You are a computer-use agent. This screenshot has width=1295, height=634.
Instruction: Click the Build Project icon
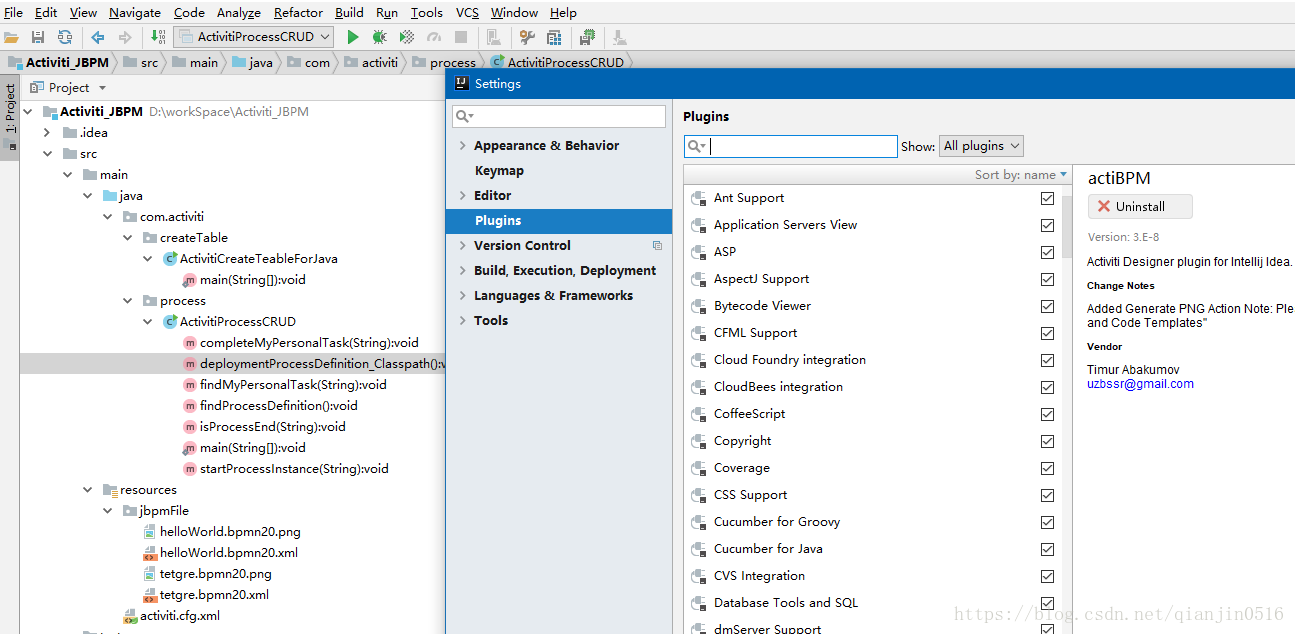click(158, 37)
